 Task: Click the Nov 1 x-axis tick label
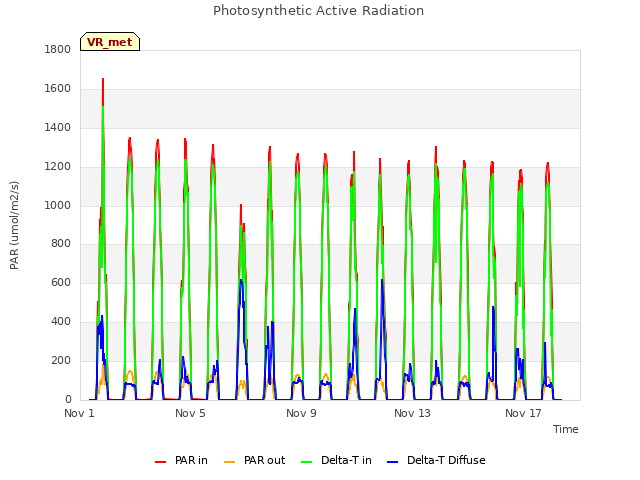click(x=79, y=413)
